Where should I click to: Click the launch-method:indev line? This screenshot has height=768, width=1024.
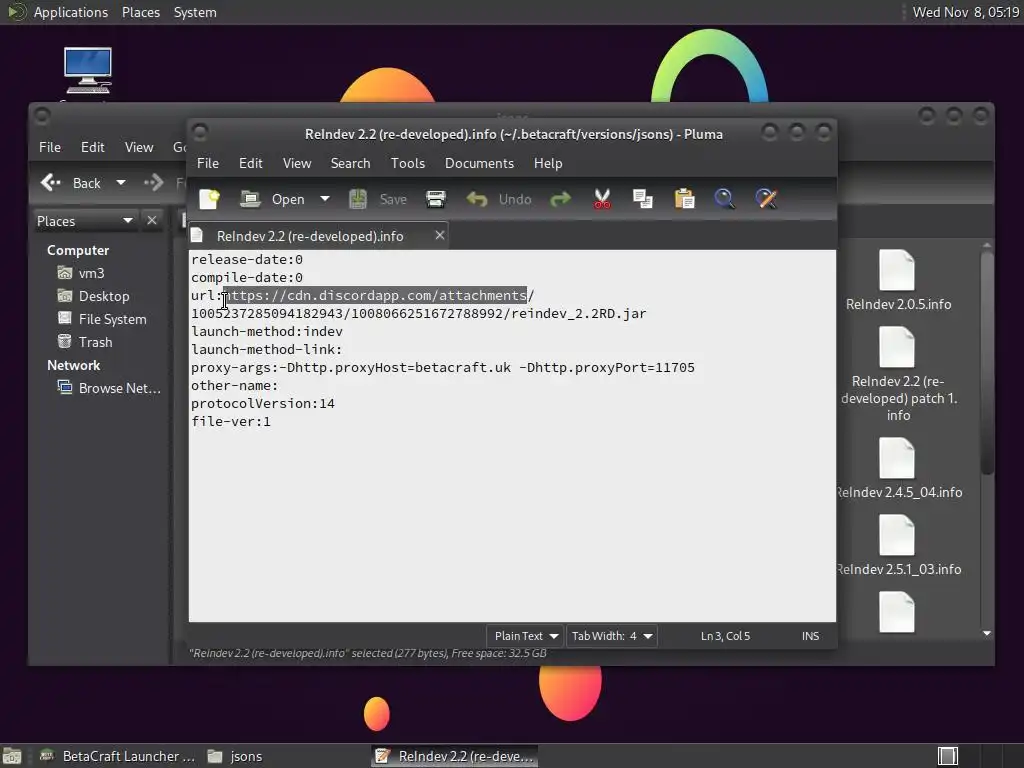[266, 331]
